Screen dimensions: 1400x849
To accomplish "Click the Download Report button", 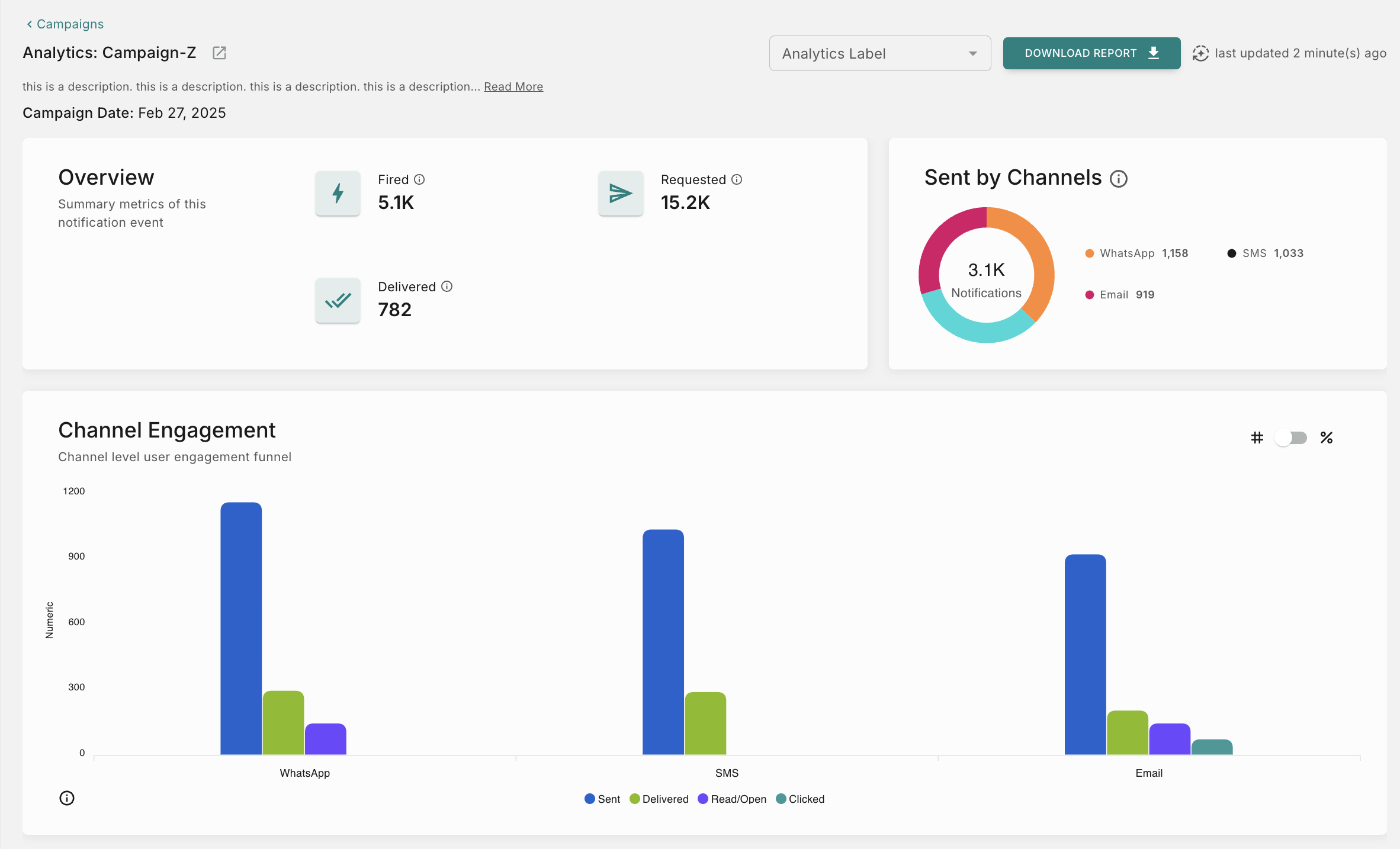I will 1091,53.
